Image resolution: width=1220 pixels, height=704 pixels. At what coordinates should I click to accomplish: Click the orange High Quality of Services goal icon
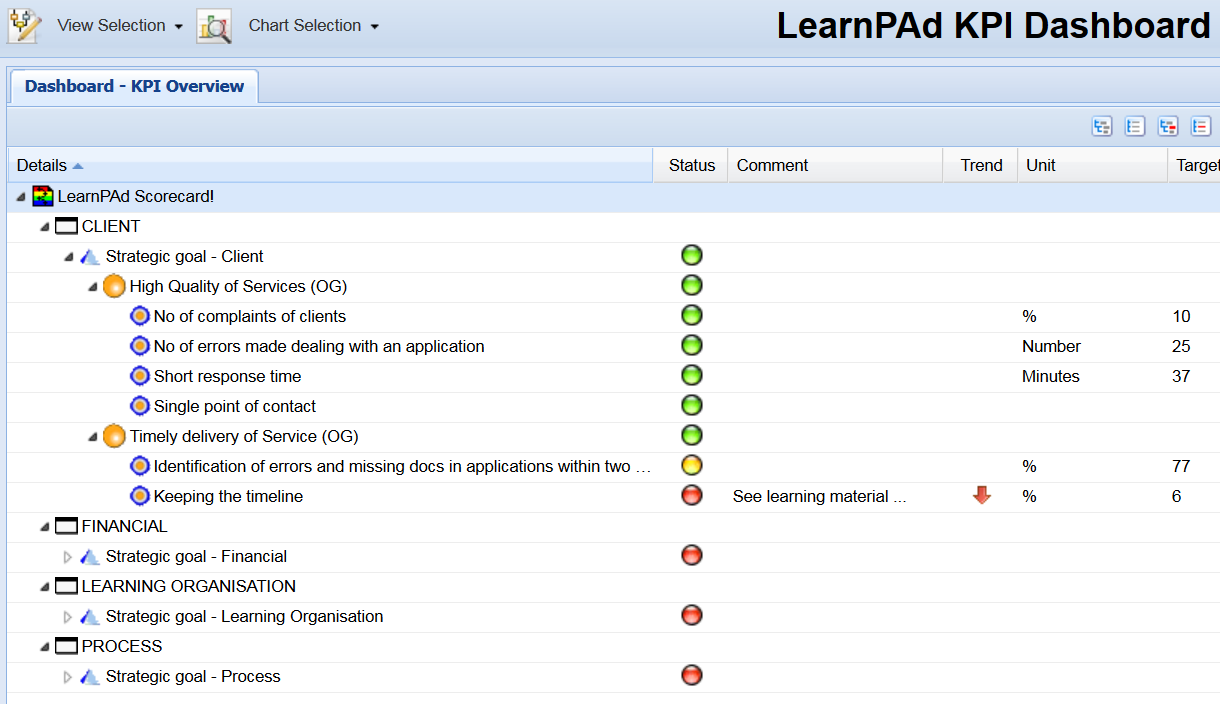coord(114,286)
